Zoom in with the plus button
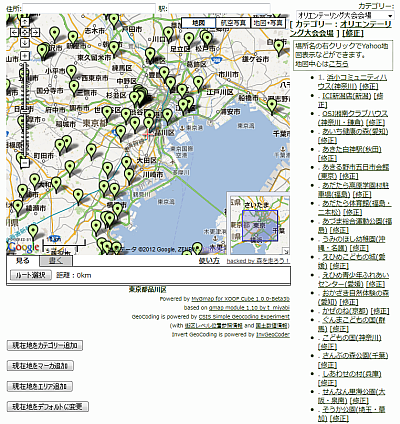This screenshot has height=424, width=400. 25,56
